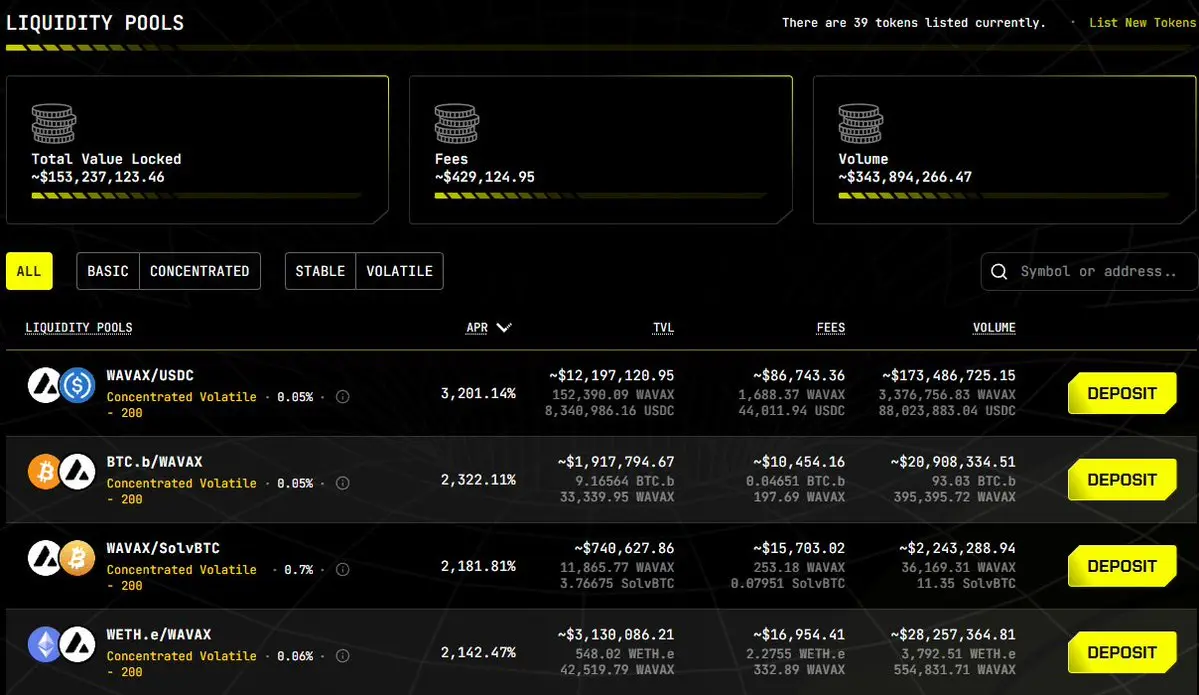The image size is (1199, 695).
Task: Select the WETH.e/WAVAX pool name
Action: point(159,635)
